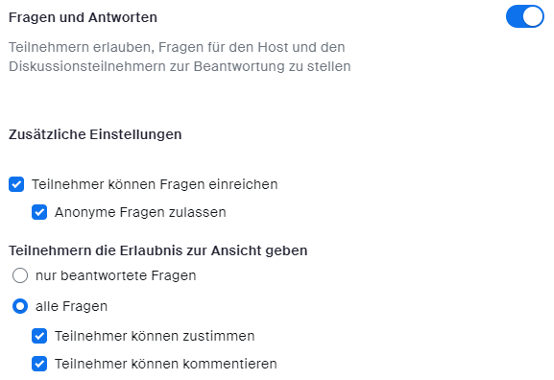The height and width of the screenshot is (380, 554).
Task: Click the Diskussionsteilnehmern zur Beantwortung description line
Action: click(x=179, y=66)
